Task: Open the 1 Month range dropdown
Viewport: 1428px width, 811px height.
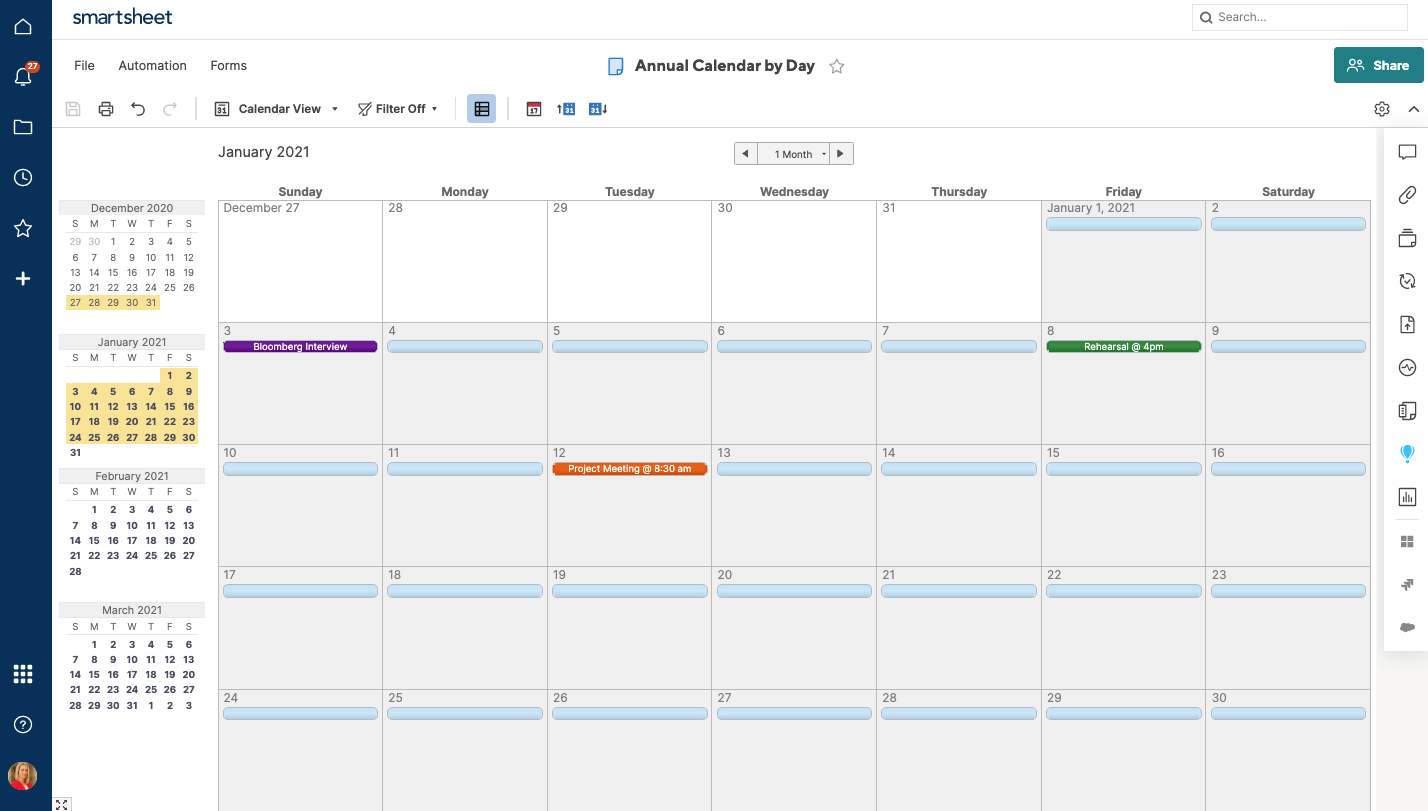Action: 796,154
